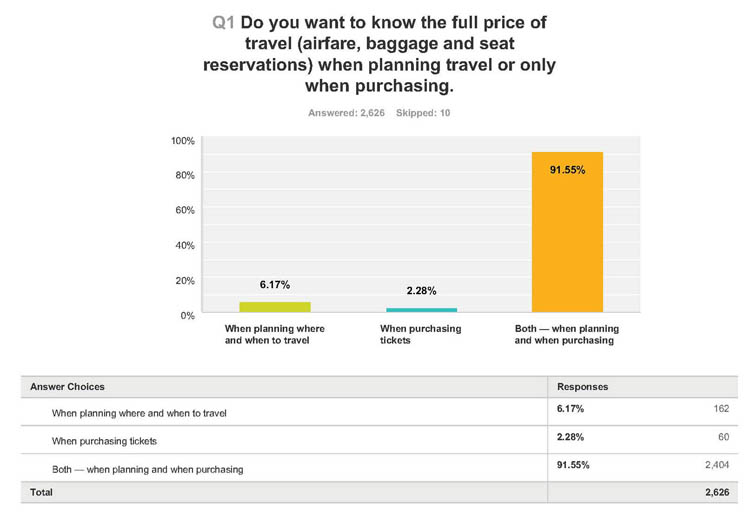
Task: Select row 'Both — when planning and when purchasing'
Action: point(379,468)
